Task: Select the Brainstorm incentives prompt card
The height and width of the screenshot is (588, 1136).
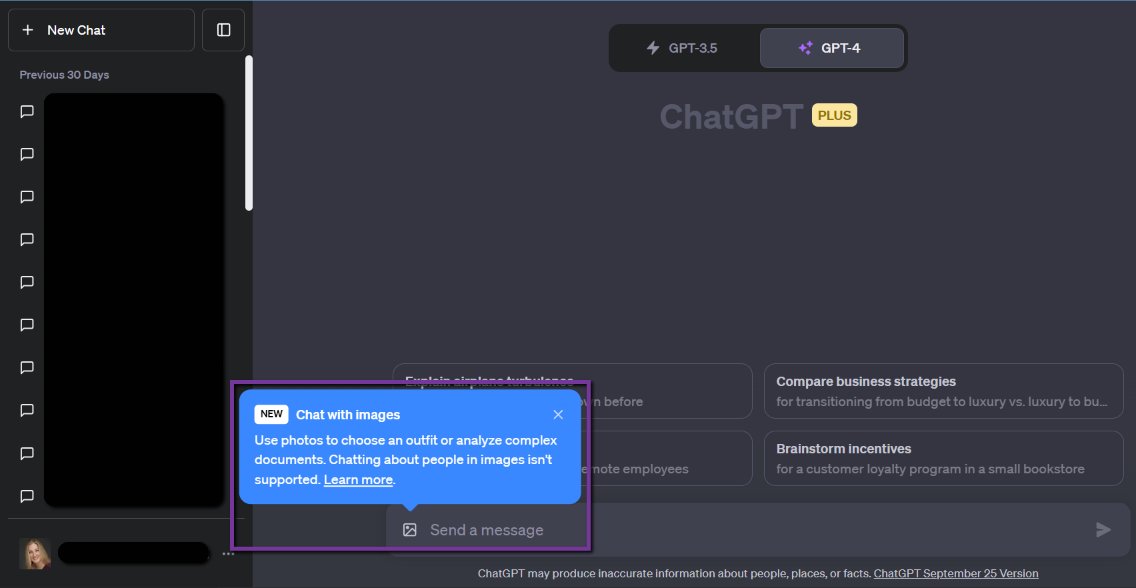Action: [943, 458]
